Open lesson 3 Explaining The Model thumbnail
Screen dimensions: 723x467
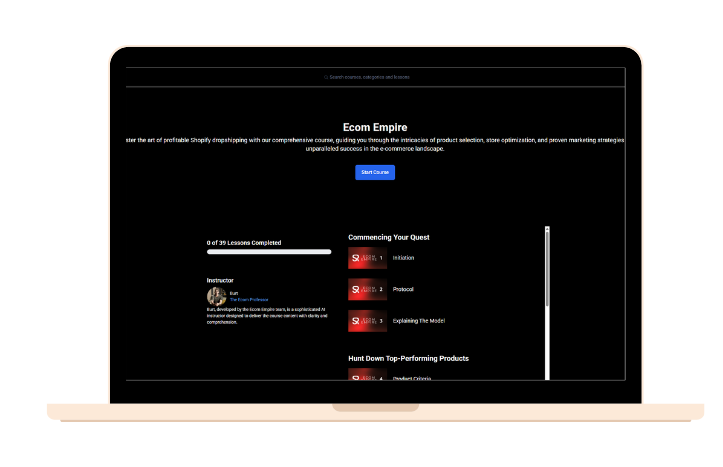click(367, 321)
